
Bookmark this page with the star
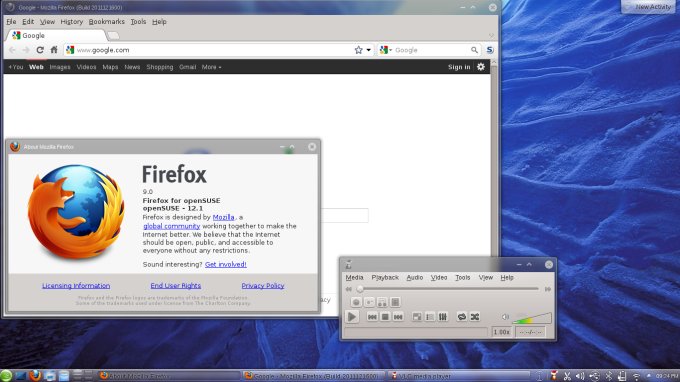click(359, 50)
